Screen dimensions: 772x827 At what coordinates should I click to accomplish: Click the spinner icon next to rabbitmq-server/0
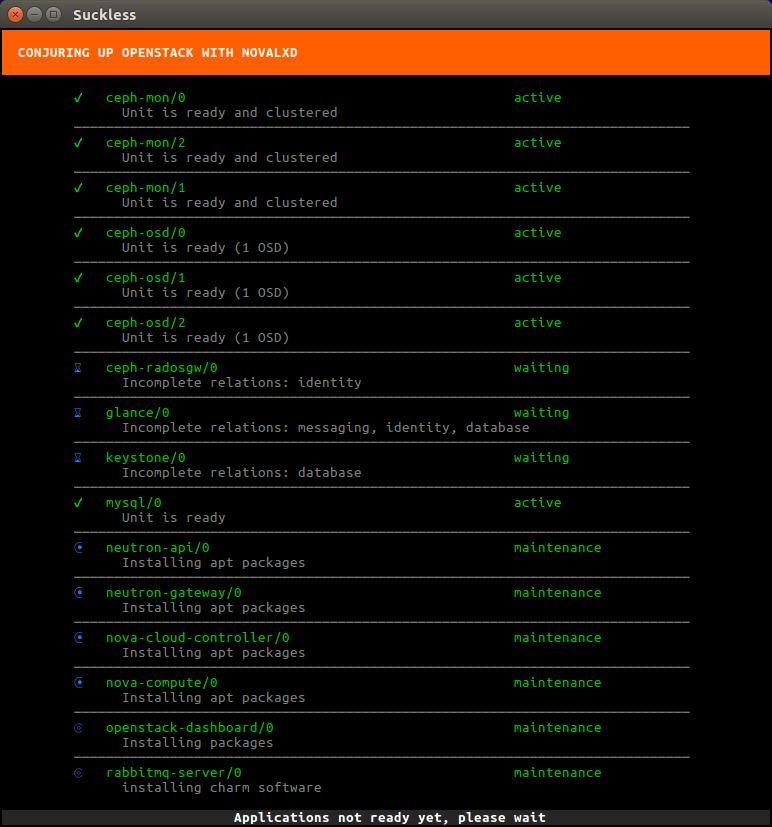tap(78, 773)
